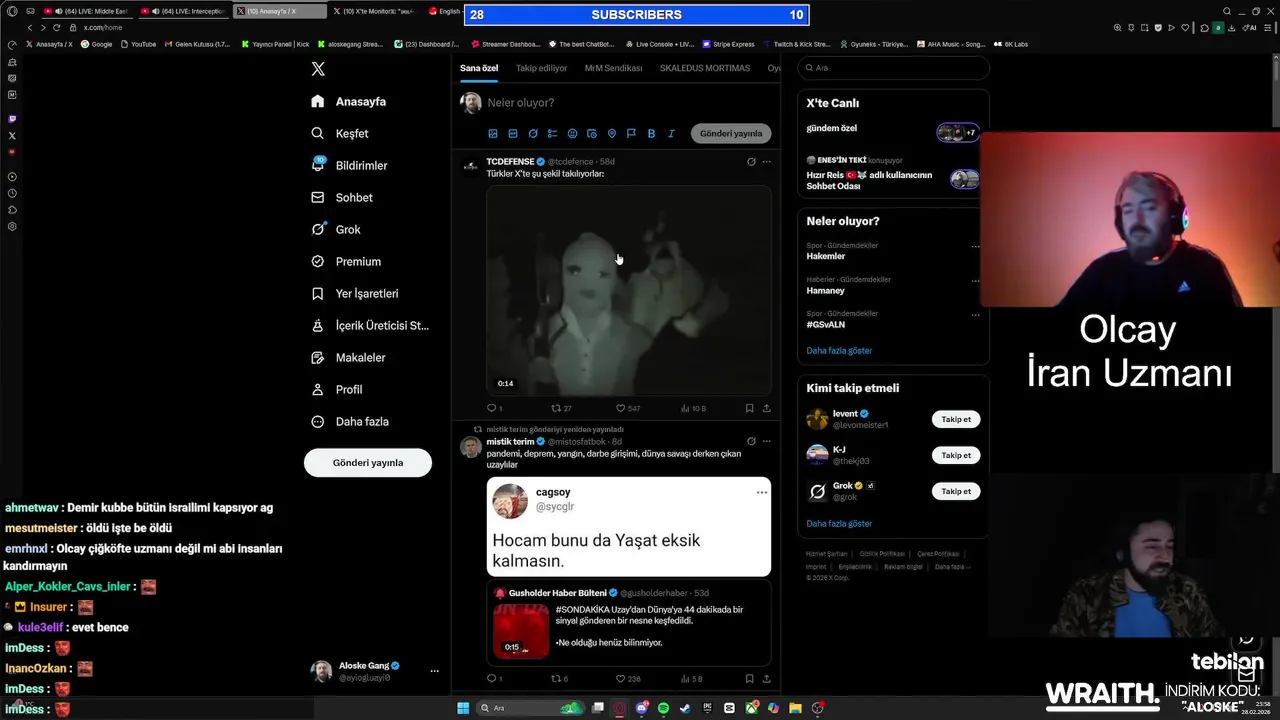Switch to SKALEDUS MORTIMAS tab

[x=705, y=68]
